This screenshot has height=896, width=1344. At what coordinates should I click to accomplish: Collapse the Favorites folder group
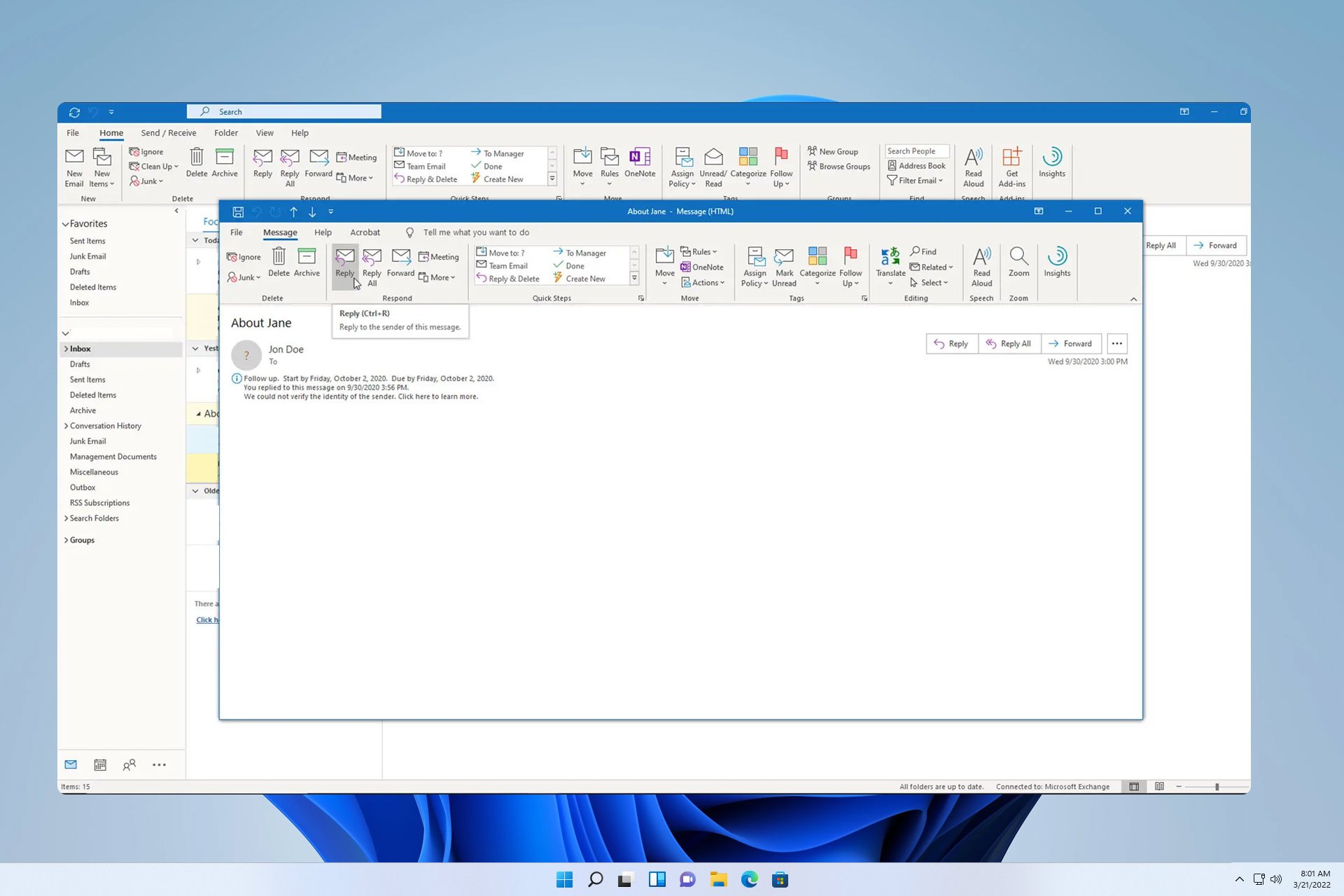(x=65, y=224)
